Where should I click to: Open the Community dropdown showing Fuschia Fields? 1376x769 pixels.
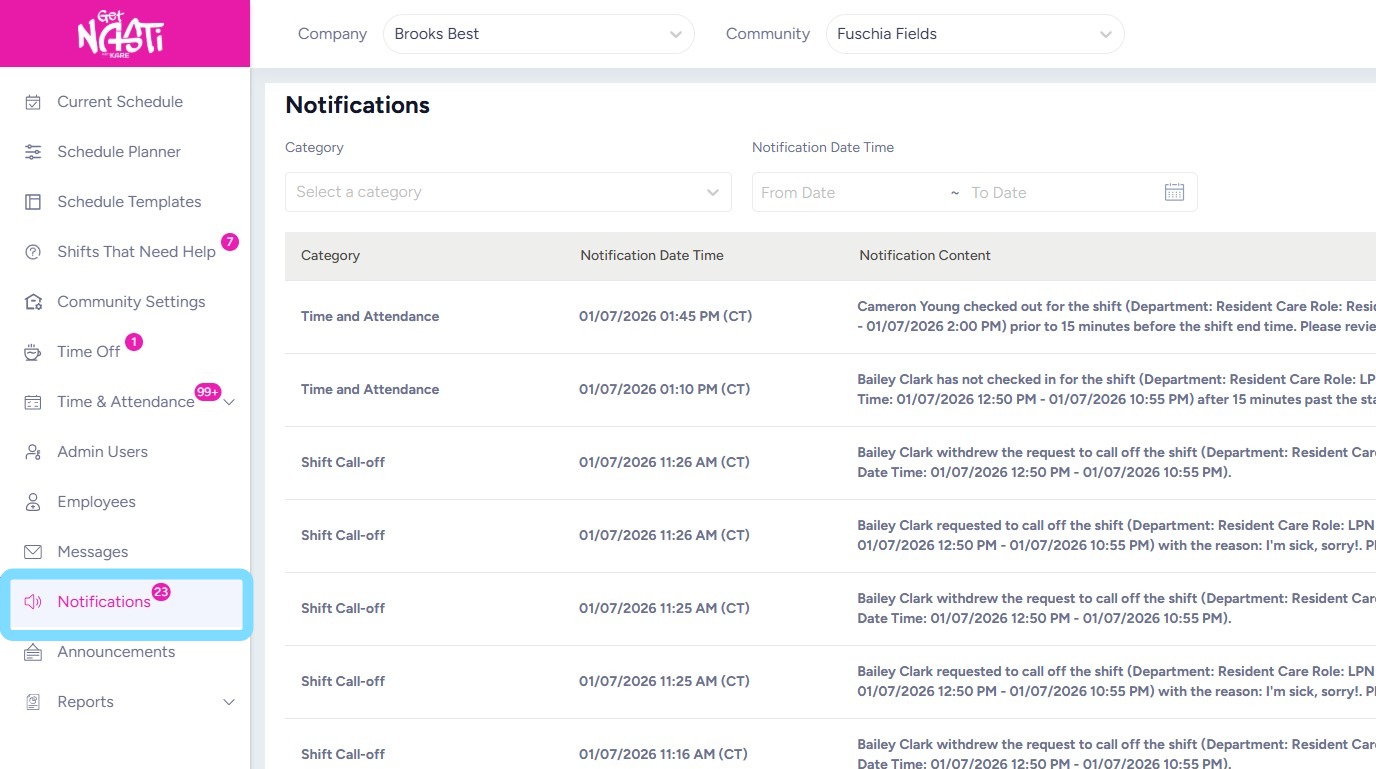pos(974,34)
